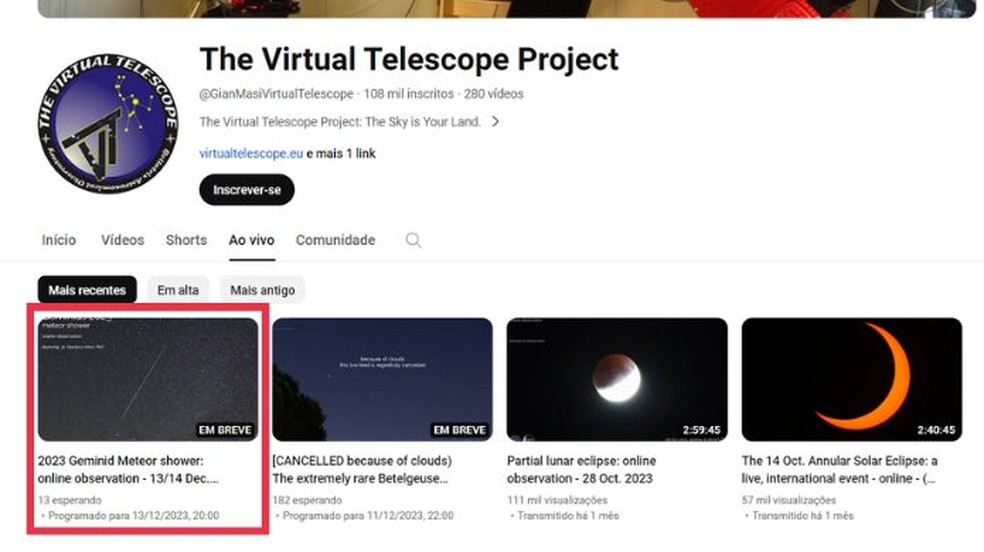Click 'Programado para 13/12/2023, 20:00' text
This screenshot has height=552, width=984.
click(x=134, y=516)
